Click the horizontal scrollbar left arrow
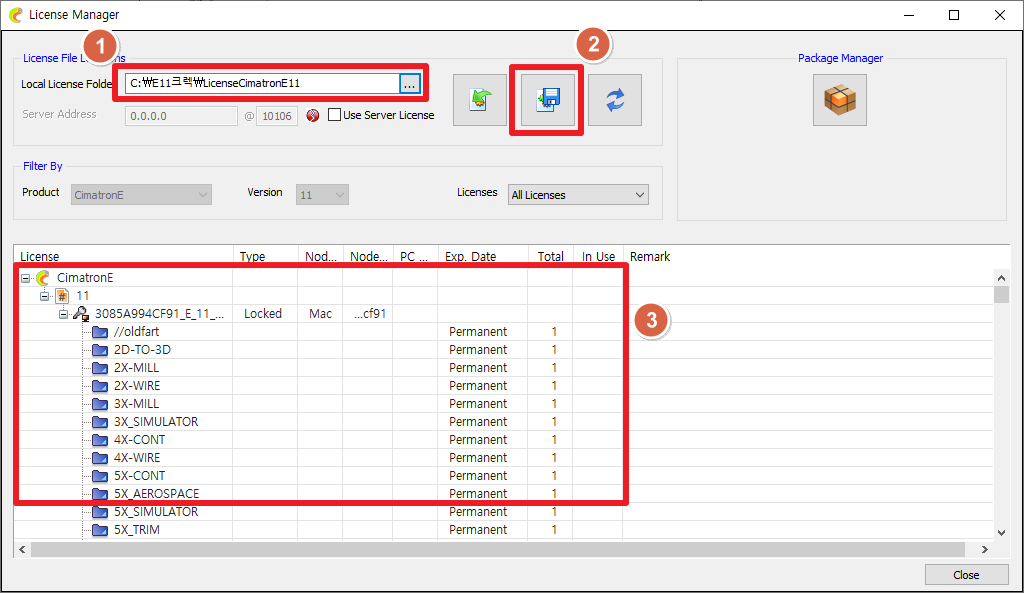The width and height of the screenshot is (1024, 593). [x=22, y=550]
